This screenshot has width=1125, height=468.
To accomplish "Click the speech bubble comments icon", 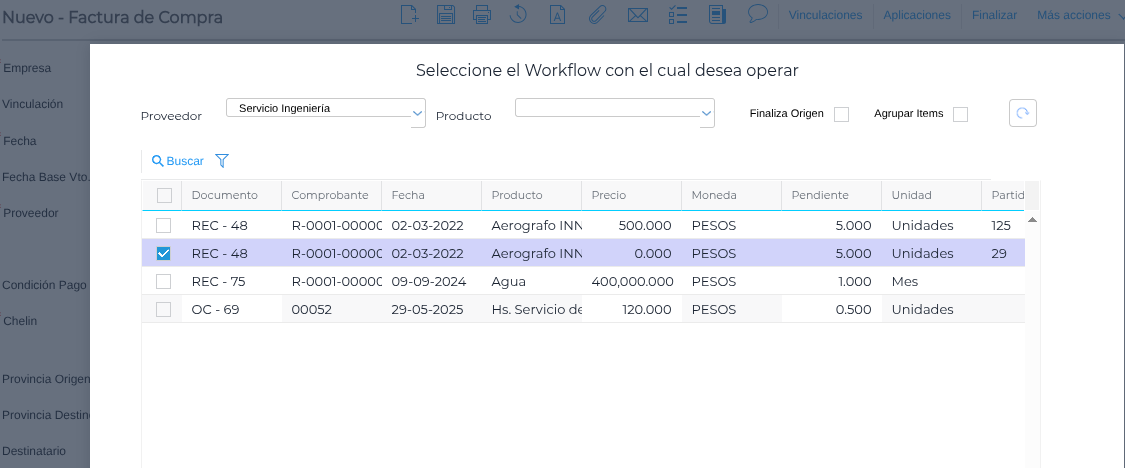I will pyautogui.click(x=758, y=14).
